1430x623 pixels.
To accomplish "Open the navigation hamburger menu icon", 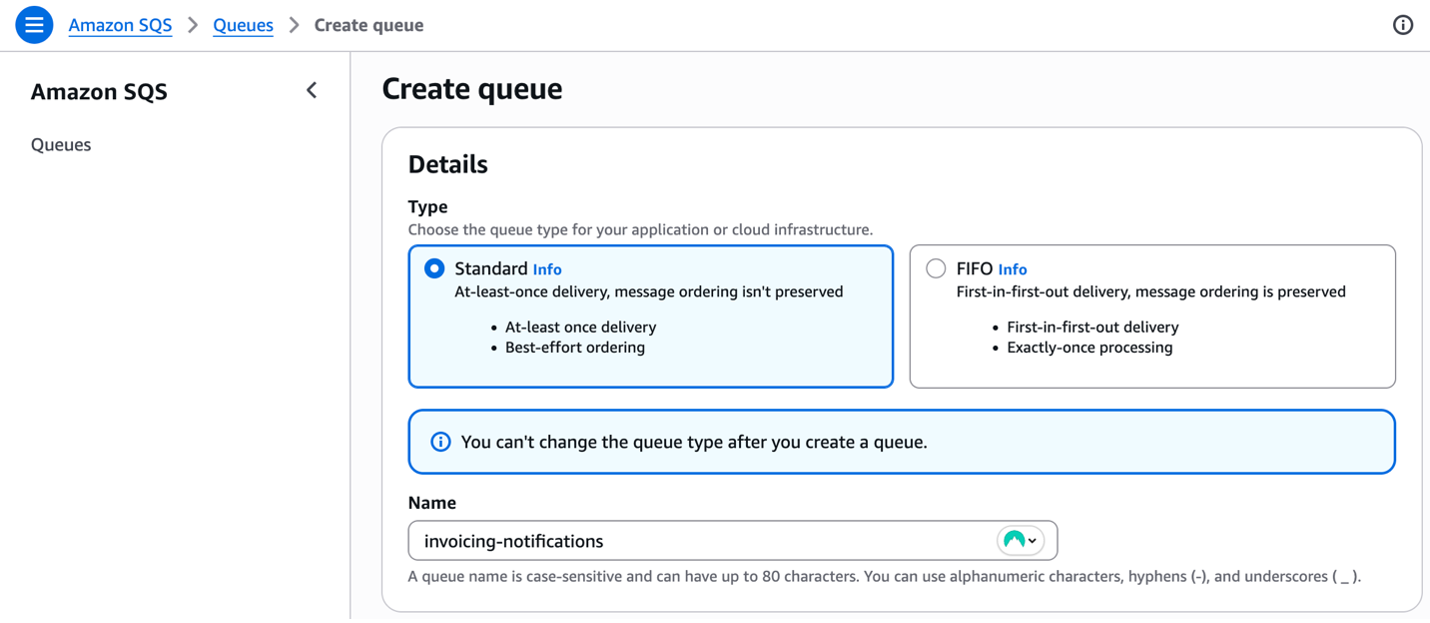I will click(x=33, y=24).
